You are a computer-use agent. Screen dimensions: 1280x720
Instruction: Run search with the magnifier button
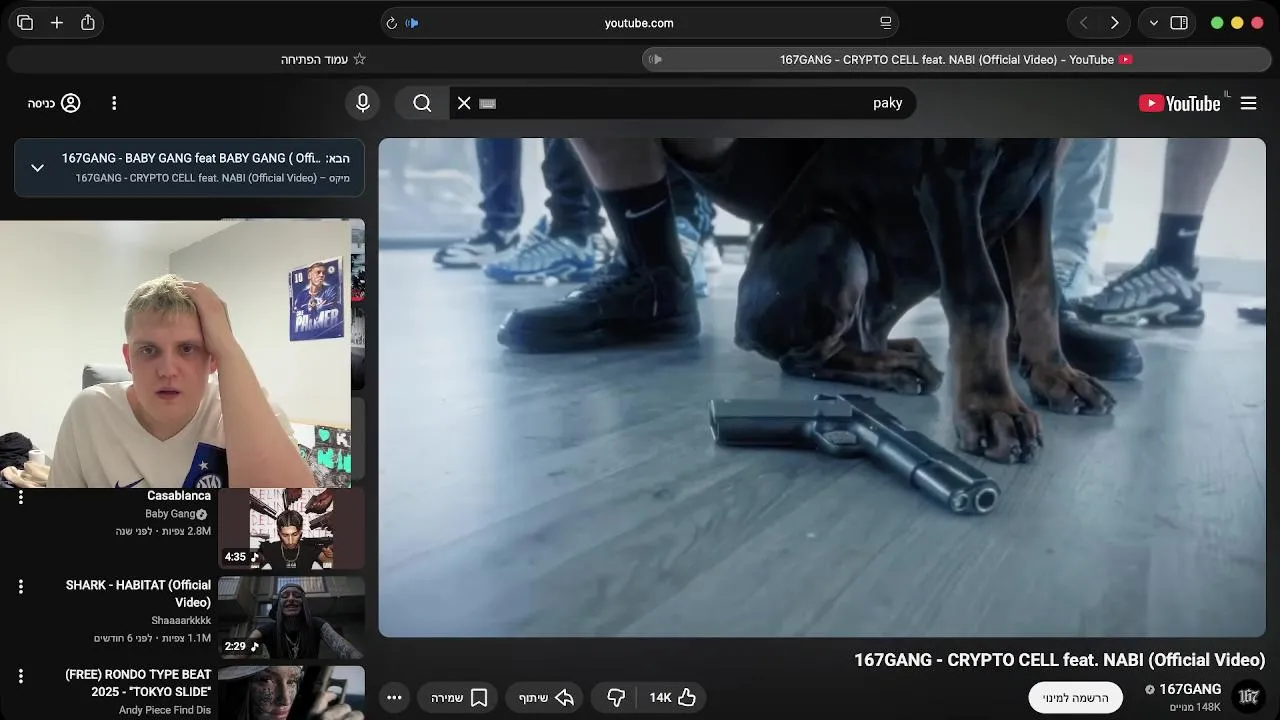coord(422,103)
